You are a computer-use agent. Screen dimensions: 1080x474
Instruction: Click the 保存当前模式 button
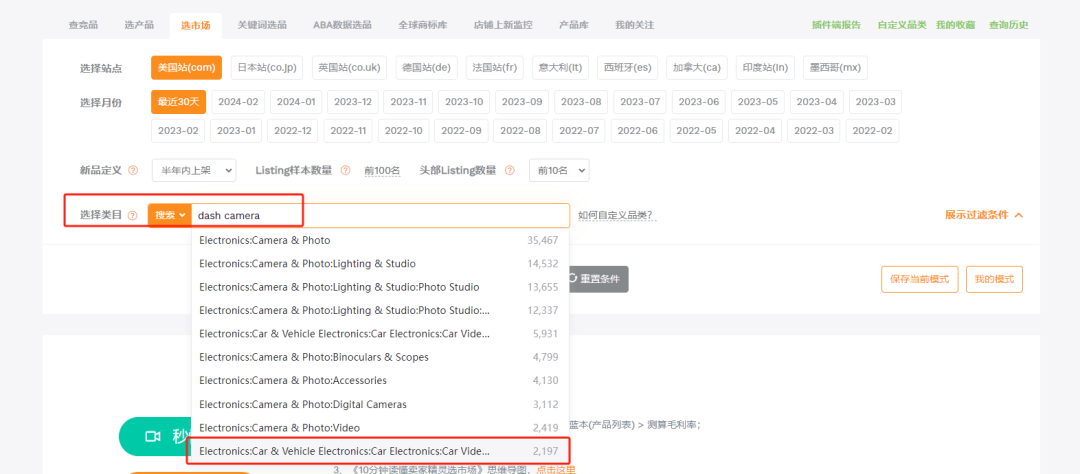point(920,279)
